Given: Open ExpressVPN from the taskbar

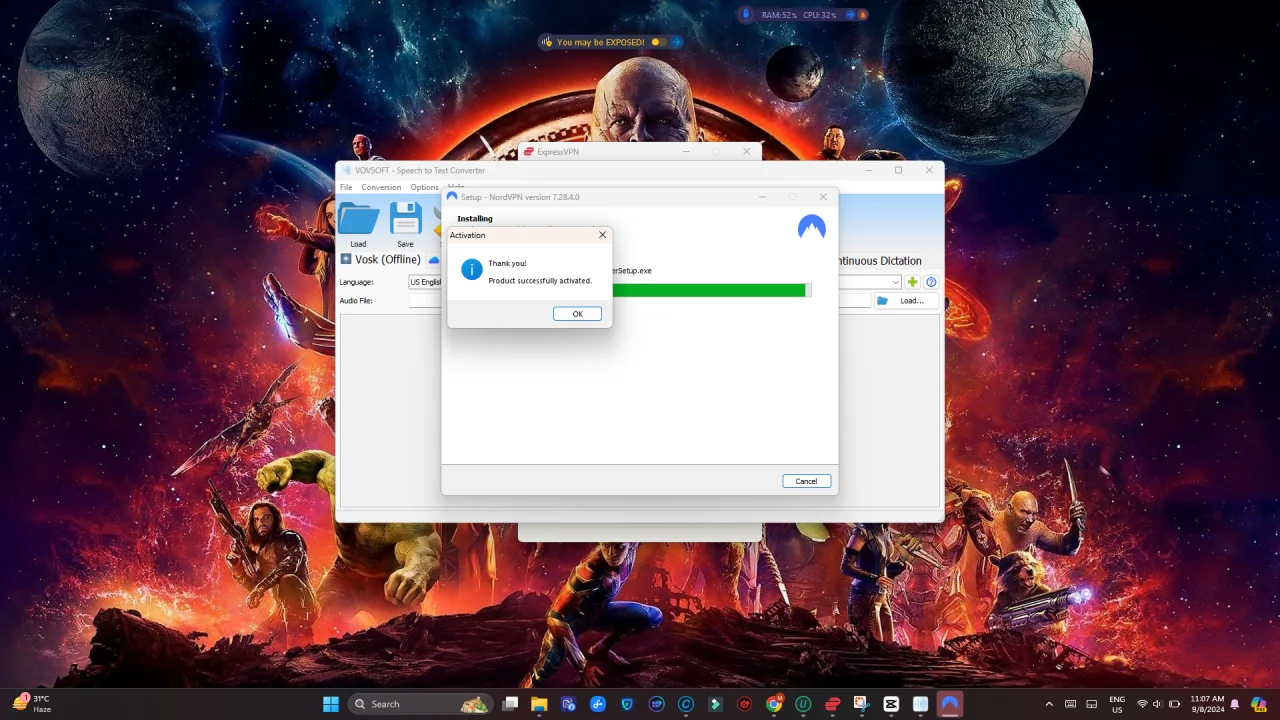Looking at the screenshot, I should coord(832,704).
